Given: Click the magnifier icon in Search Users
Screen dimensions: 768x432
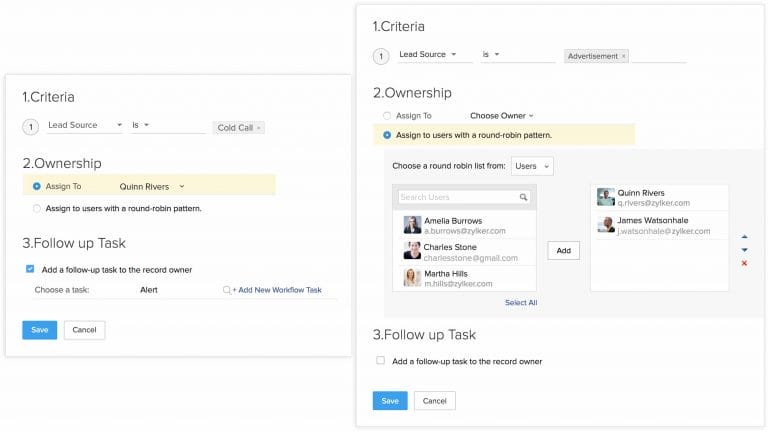Looking at the screenshot, I should pos(523,197).
